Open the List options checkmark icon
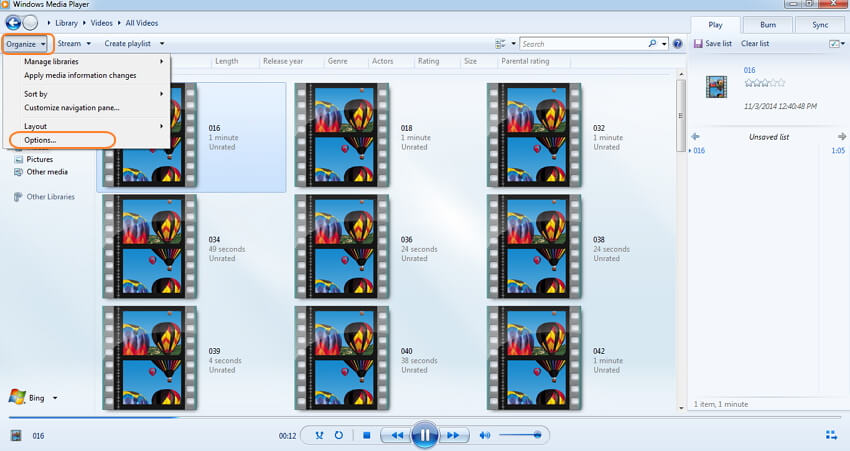This screenshot has width=850, height=451. (x=835, y=43)
